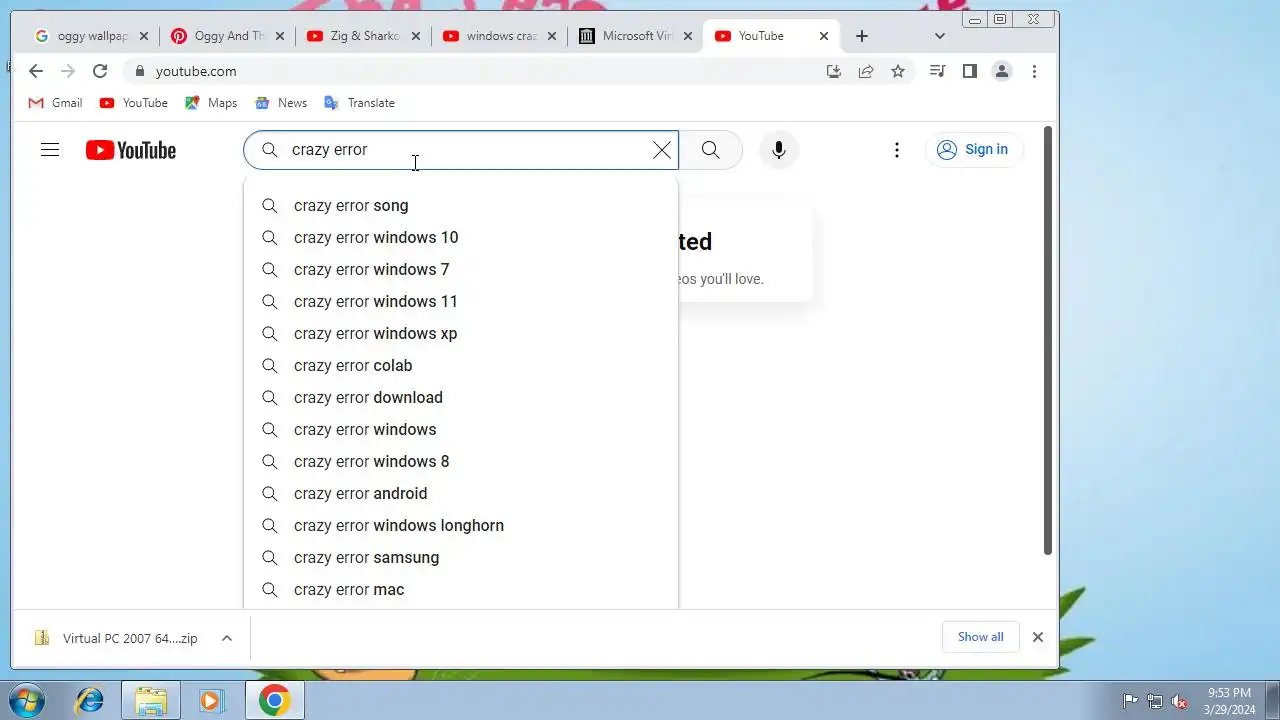1280x720 pixels.
Task: Share this page using the share icon
Action: tap(866, 71)
